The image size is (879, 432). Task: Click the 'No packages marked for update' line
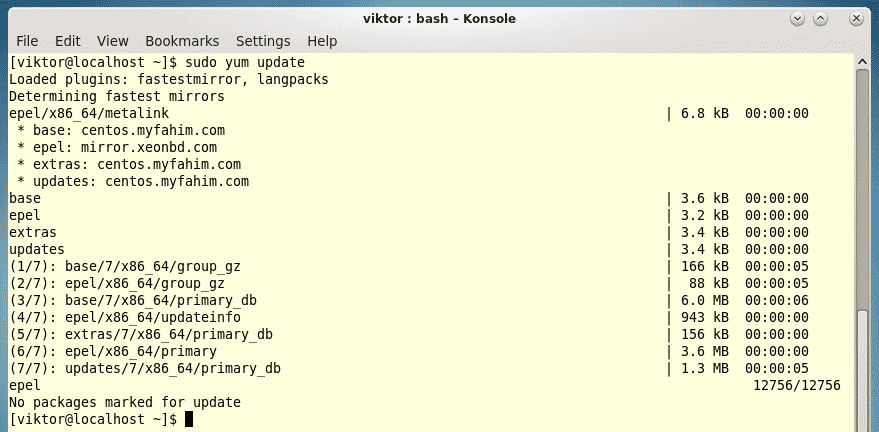(x=124, y=402)
